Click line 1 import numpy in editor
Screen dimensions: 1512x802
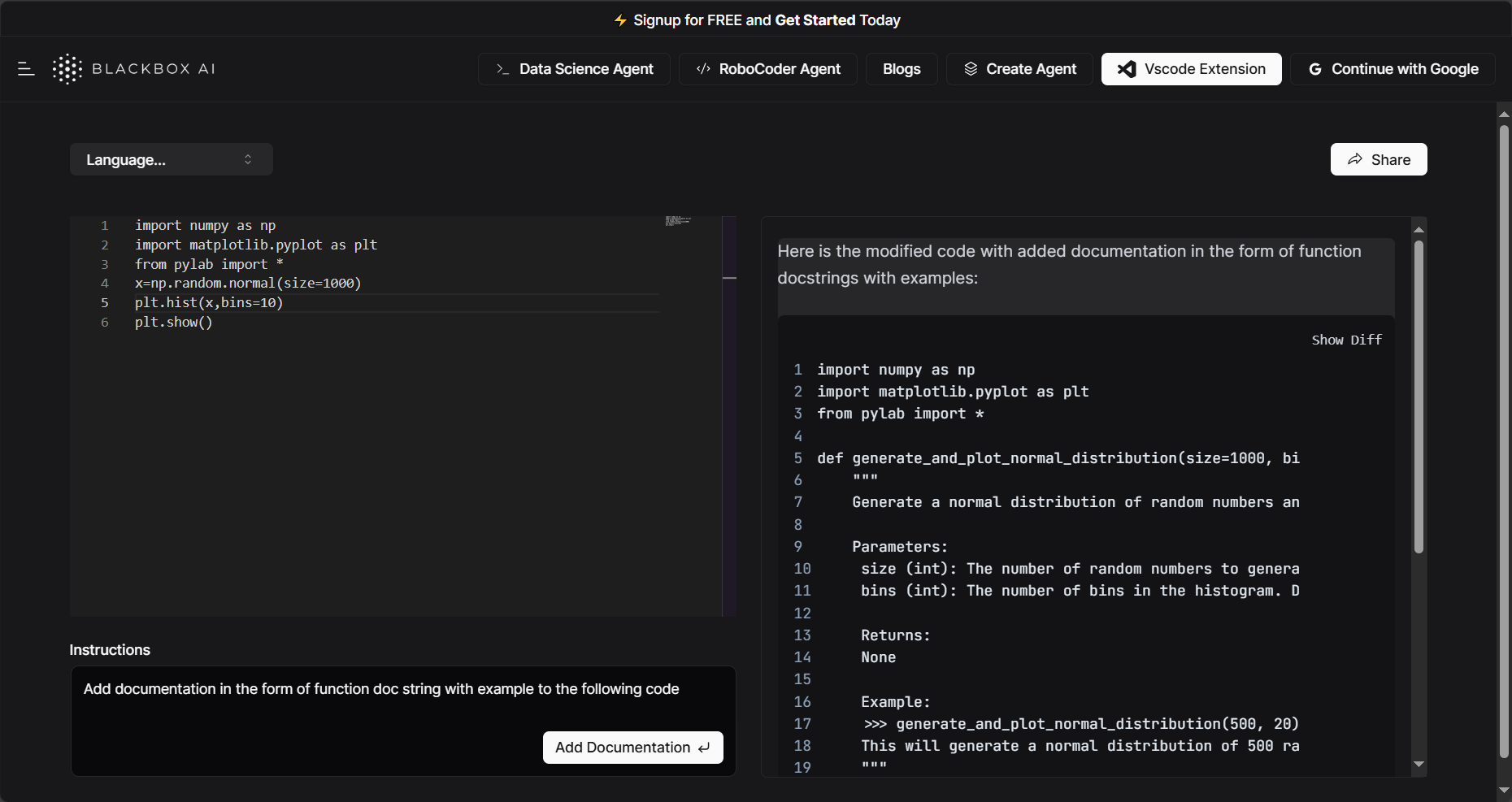[x=205, y=225]
